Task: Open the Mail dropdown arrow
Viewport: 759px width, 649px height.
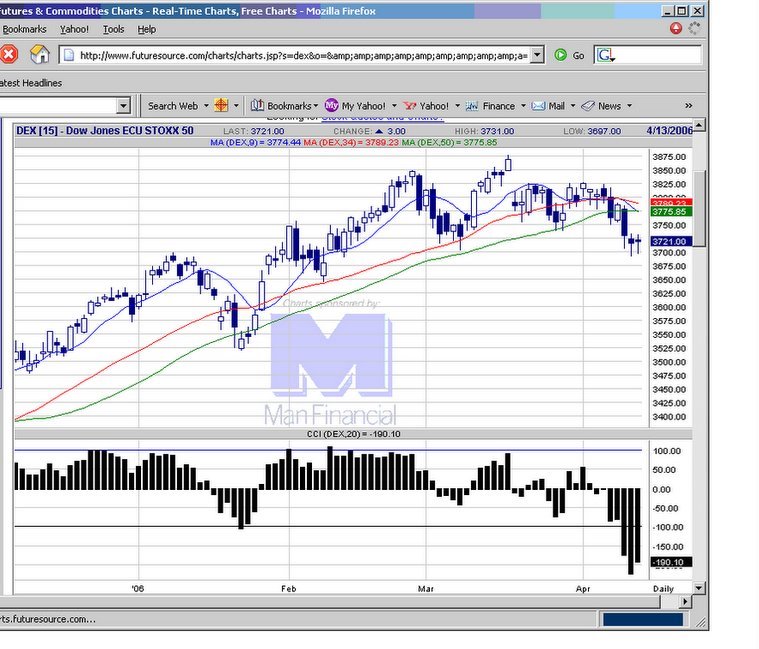Action: 573,106
